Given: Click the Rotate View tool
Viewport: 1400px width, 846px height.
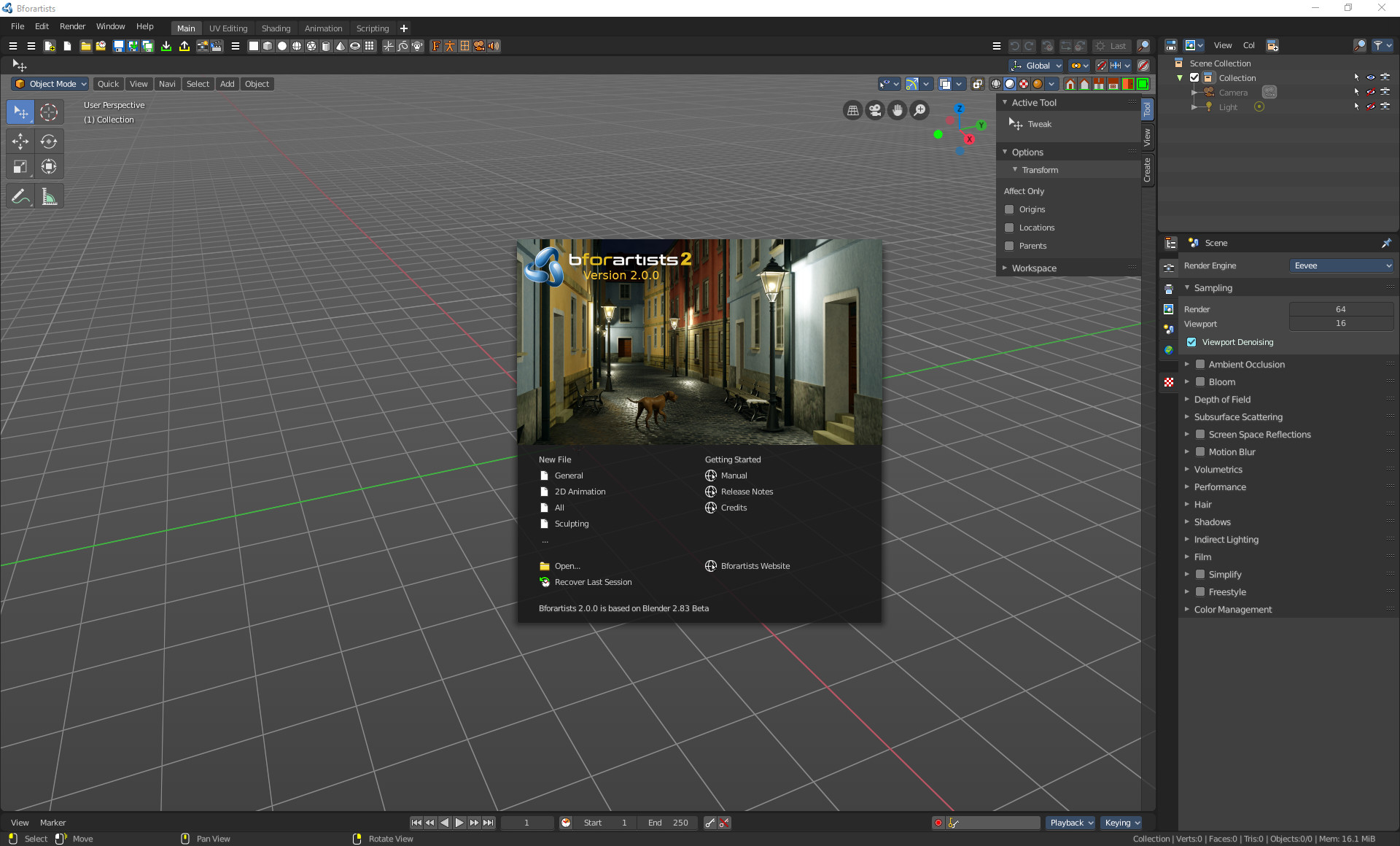Looking at the screenshot, I should 358,839.
